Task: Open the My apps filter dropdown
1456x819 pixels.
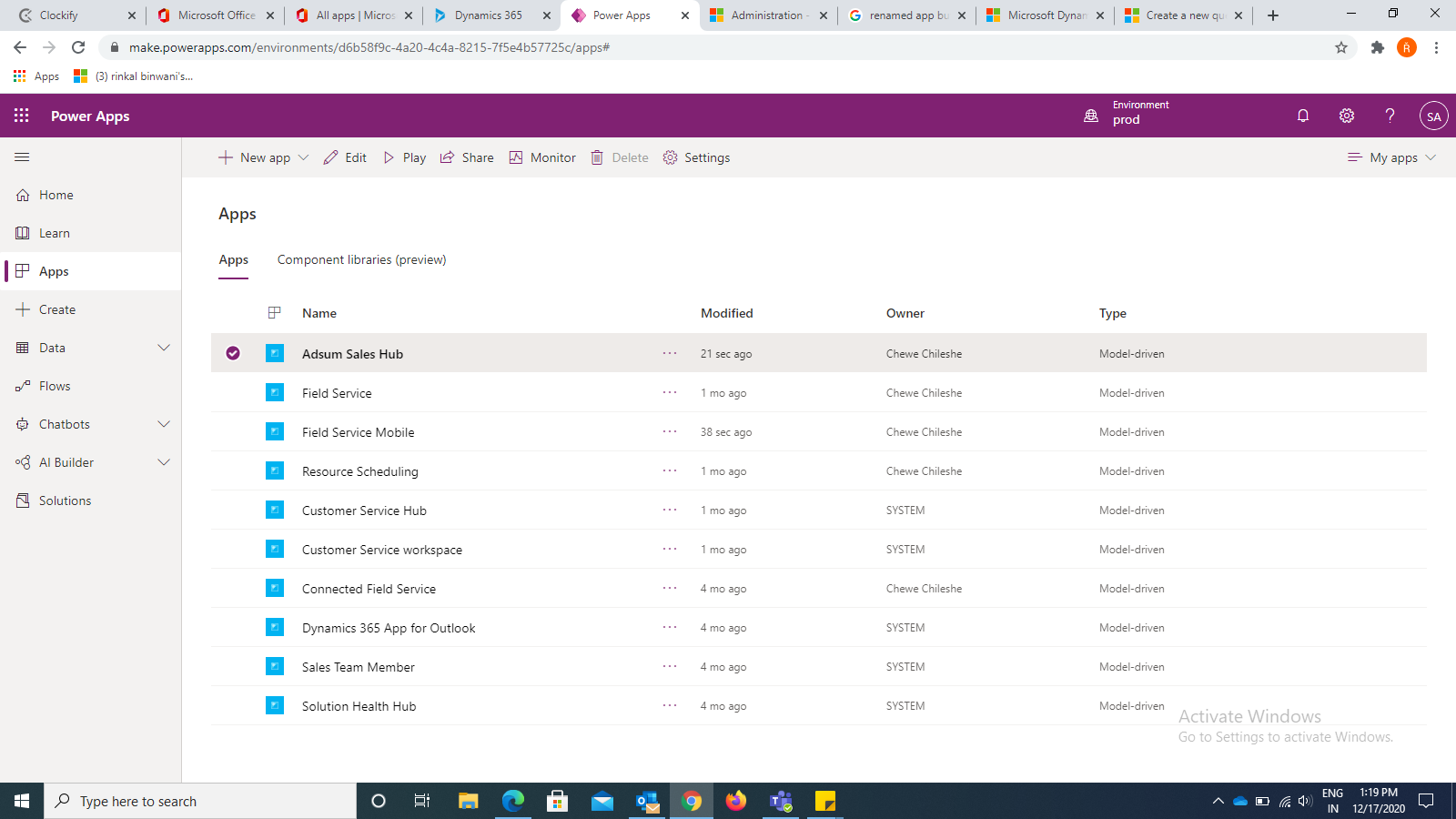Action: click(x=1391, y=157)
